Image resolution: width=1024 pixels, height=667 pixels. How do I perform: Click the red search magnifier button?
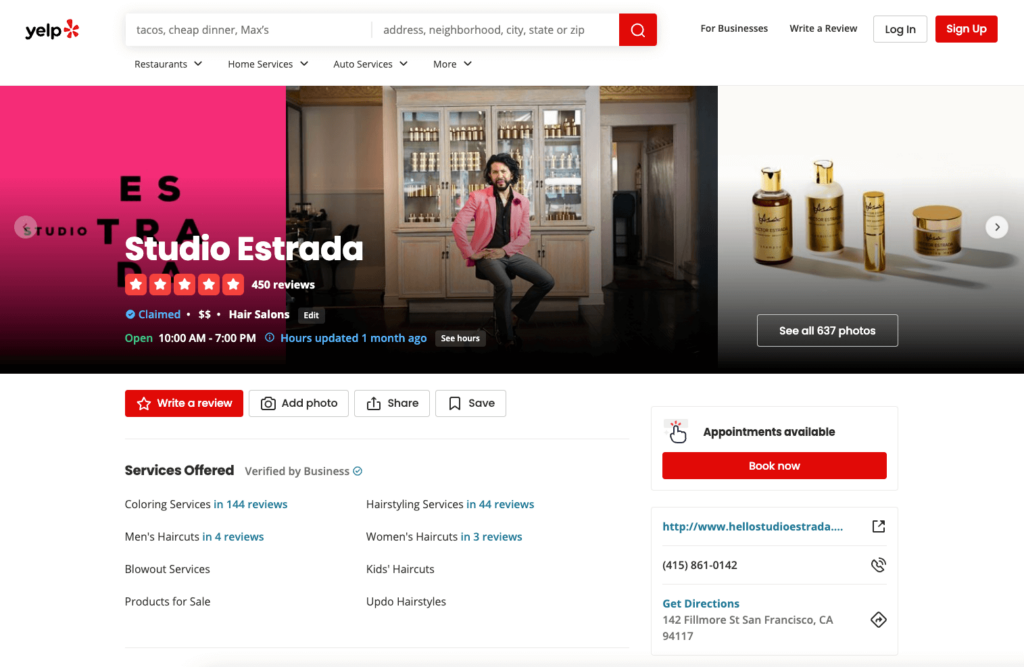(637, 30)
